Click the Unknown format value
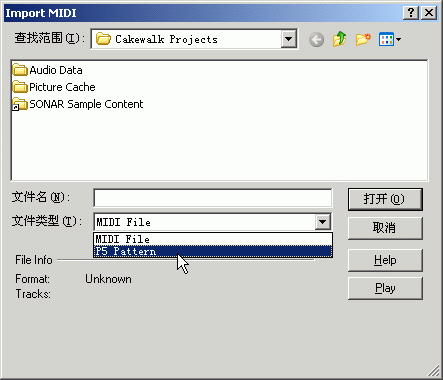The height and width of the screenshot is (380, 443). 108,279
